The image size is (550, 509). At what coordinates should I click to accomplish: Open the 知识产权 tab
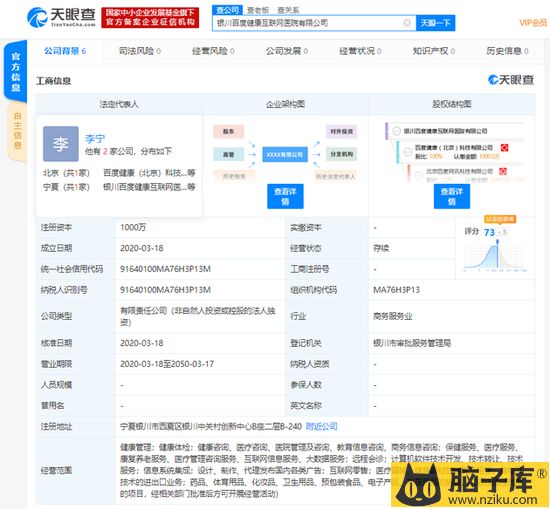click(434, 51)
